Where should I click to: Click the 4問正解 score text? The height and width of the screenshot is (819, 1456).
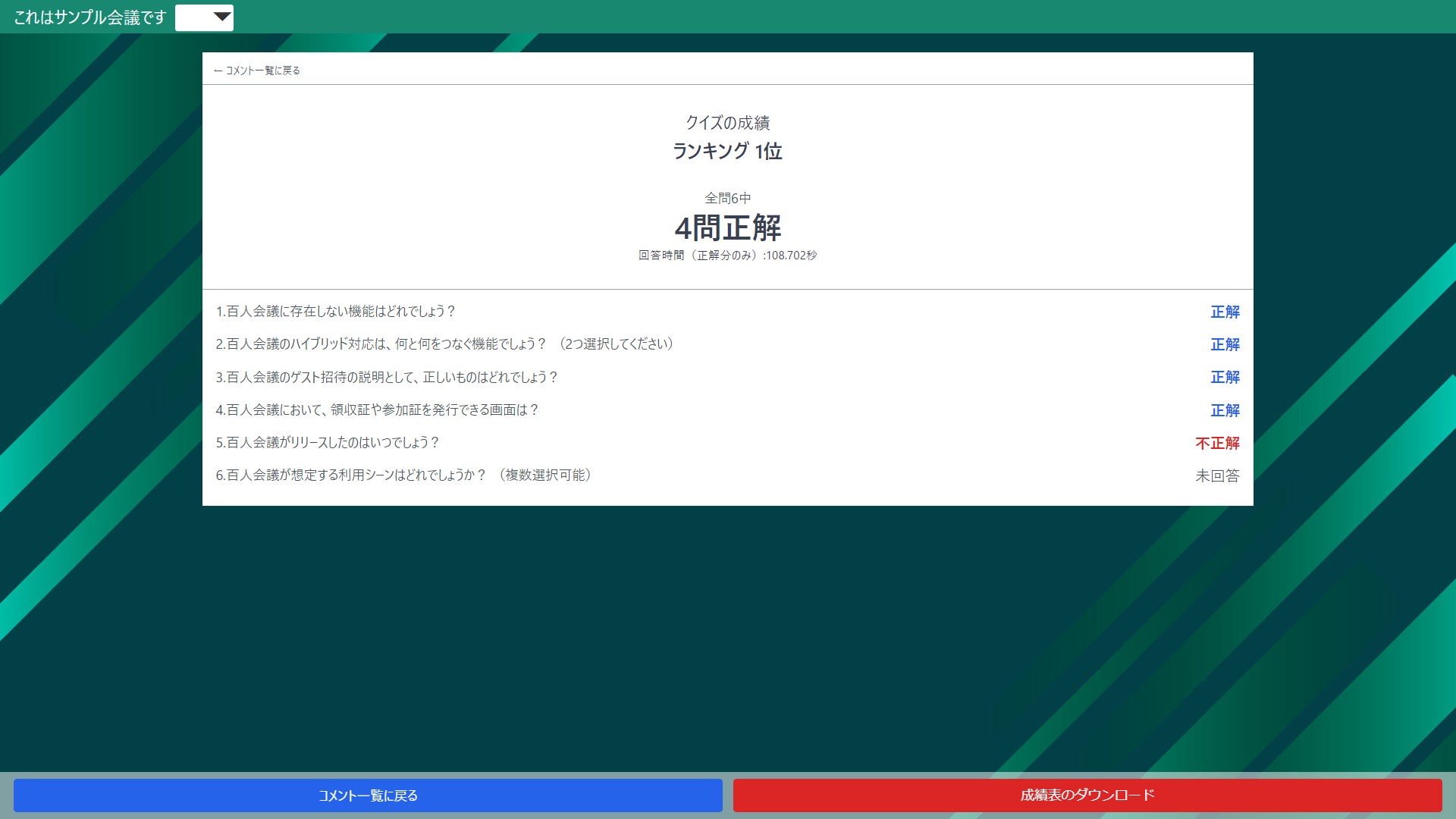727,227
